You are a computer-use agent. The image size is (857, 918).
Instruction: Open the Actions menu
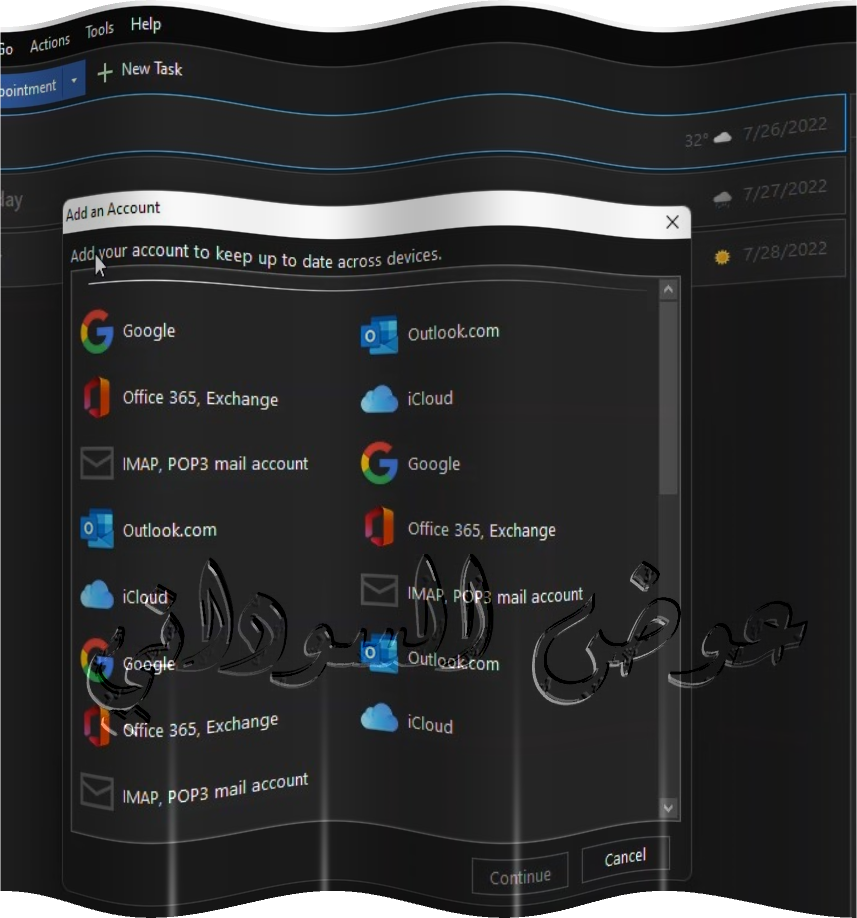coord(50,43)
